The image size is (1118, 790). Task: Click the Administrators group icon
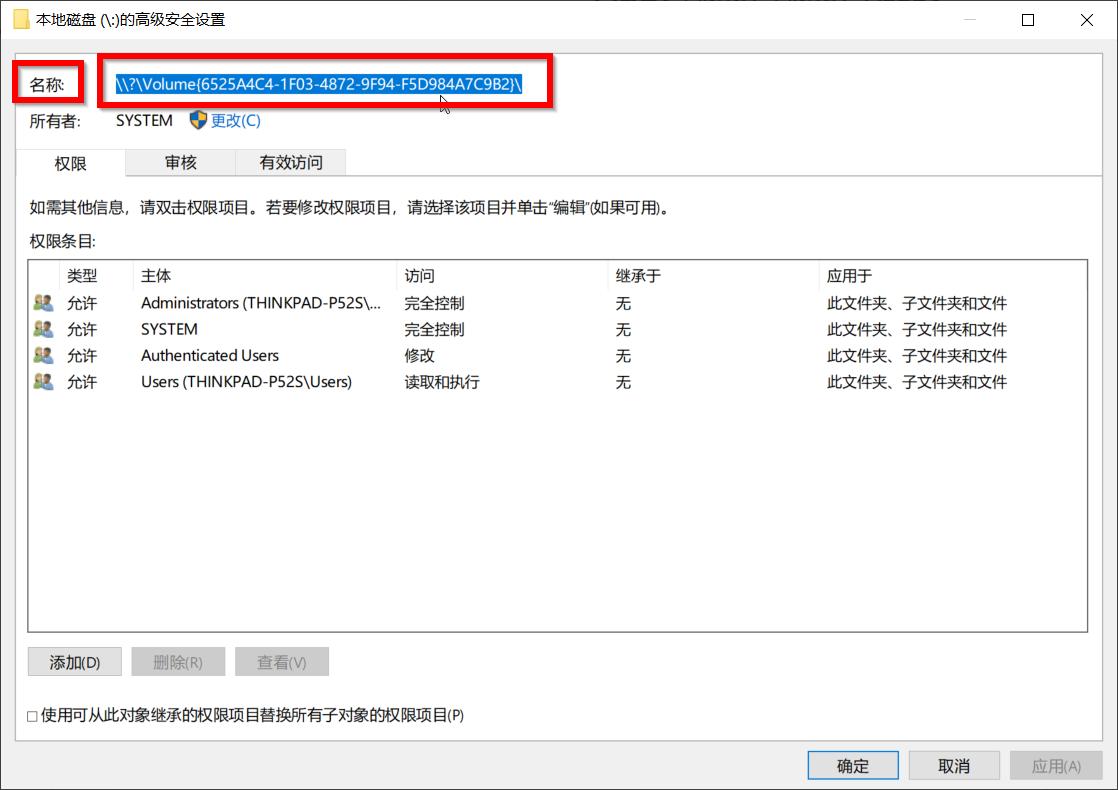(43, 303)
